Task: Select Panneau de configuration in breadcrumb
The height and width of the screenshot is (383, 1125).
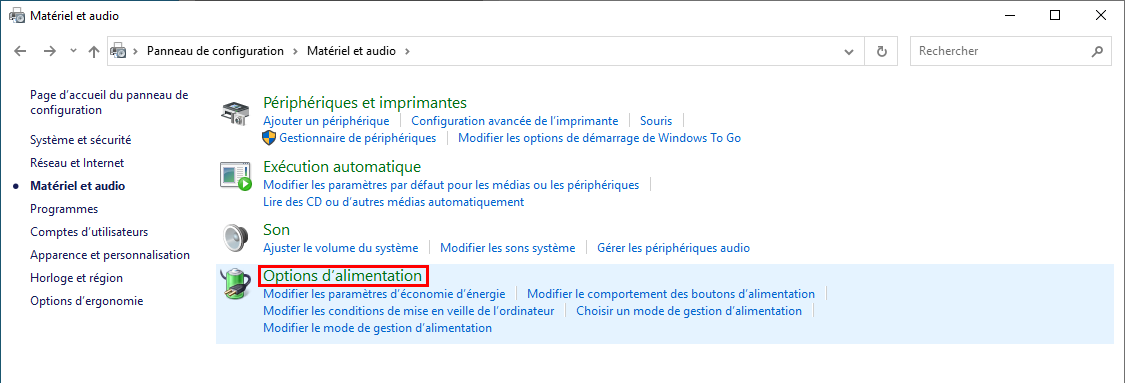Action: [x=215, y=51]
